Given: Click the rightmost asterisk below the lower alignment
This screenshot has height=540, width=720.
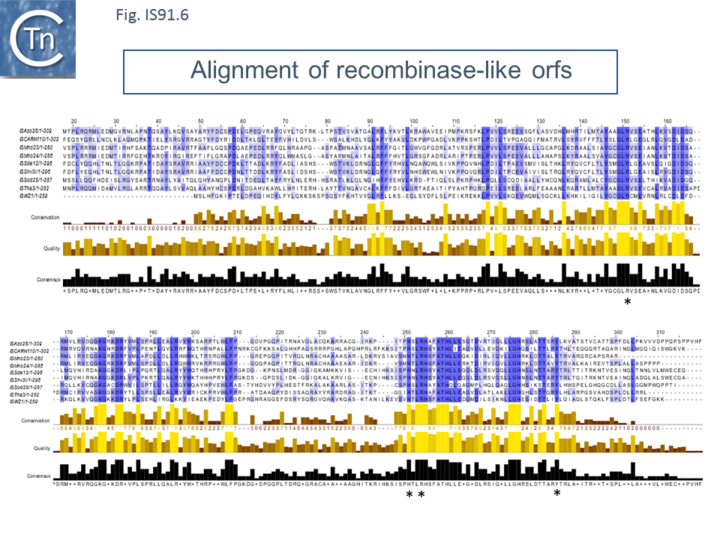Looking at the screenshot, I should [x=557, y=494].
